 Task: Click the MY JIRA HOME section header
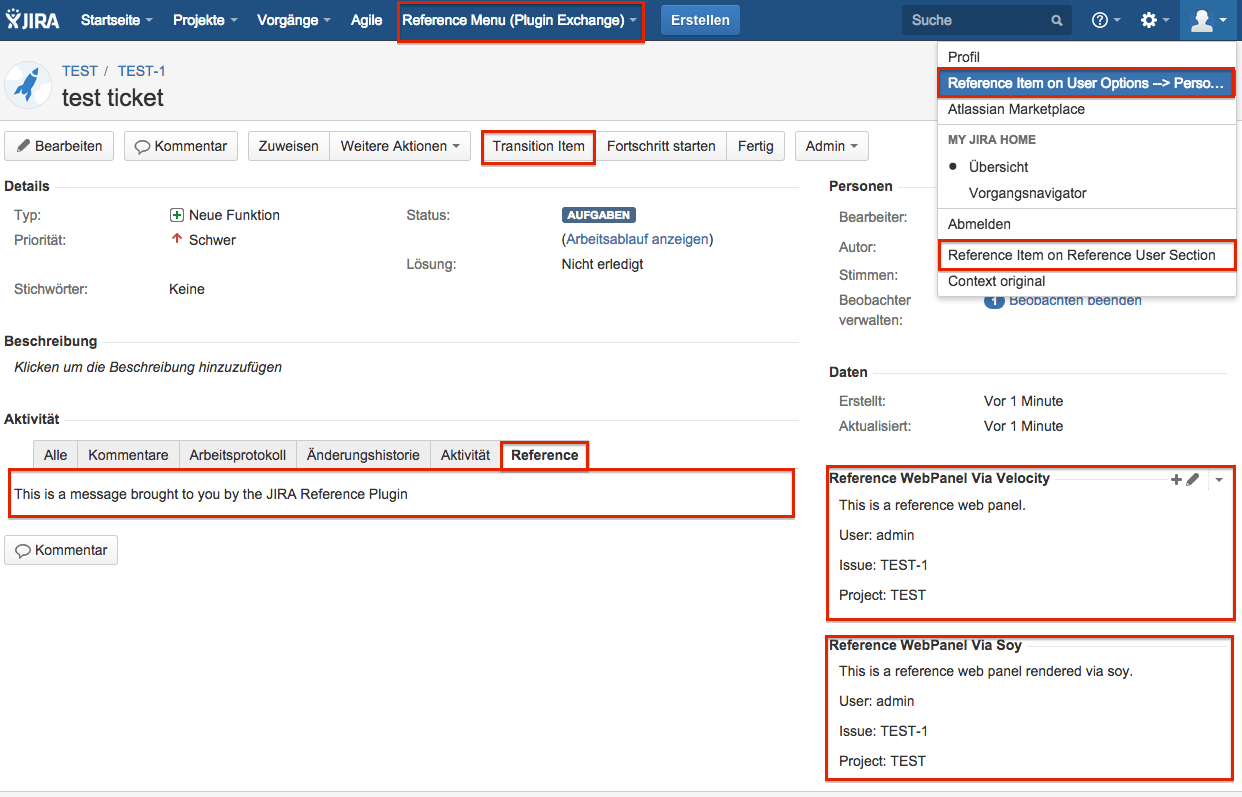(992, 140)
